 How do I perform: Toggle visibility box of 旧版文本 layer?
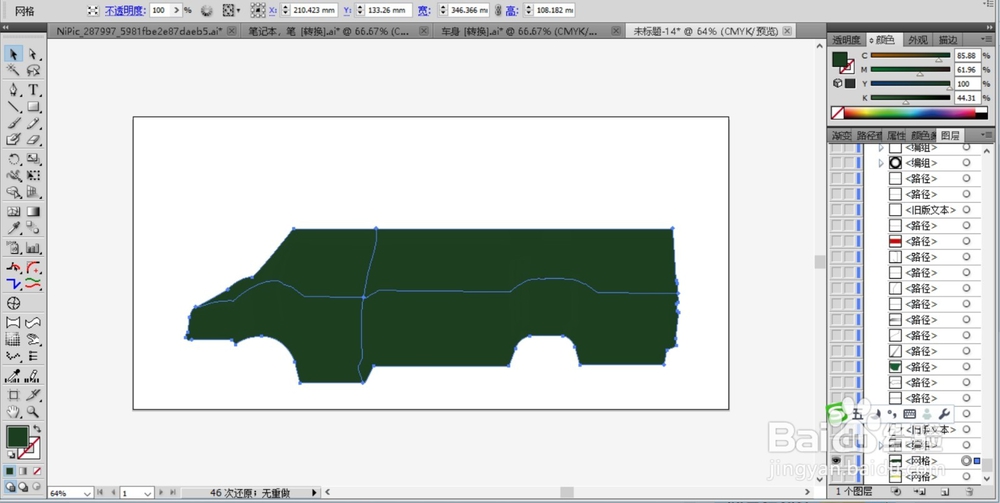(x=836, y=210)
